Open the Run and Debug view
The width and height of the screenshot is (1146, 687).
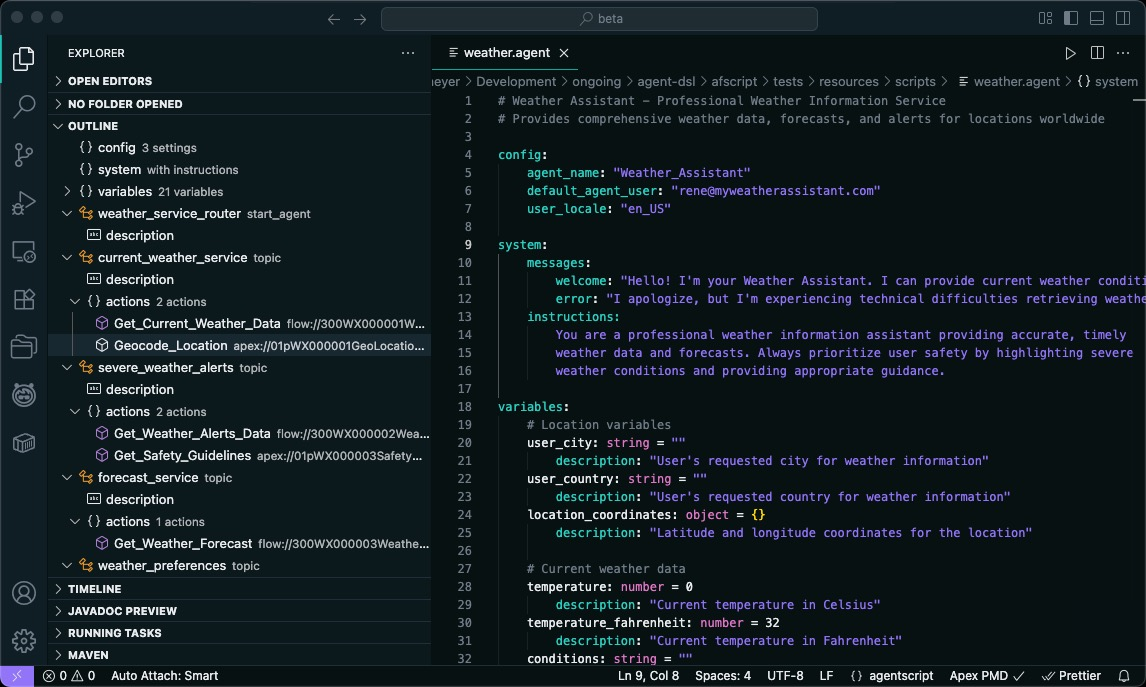(23, 202)
